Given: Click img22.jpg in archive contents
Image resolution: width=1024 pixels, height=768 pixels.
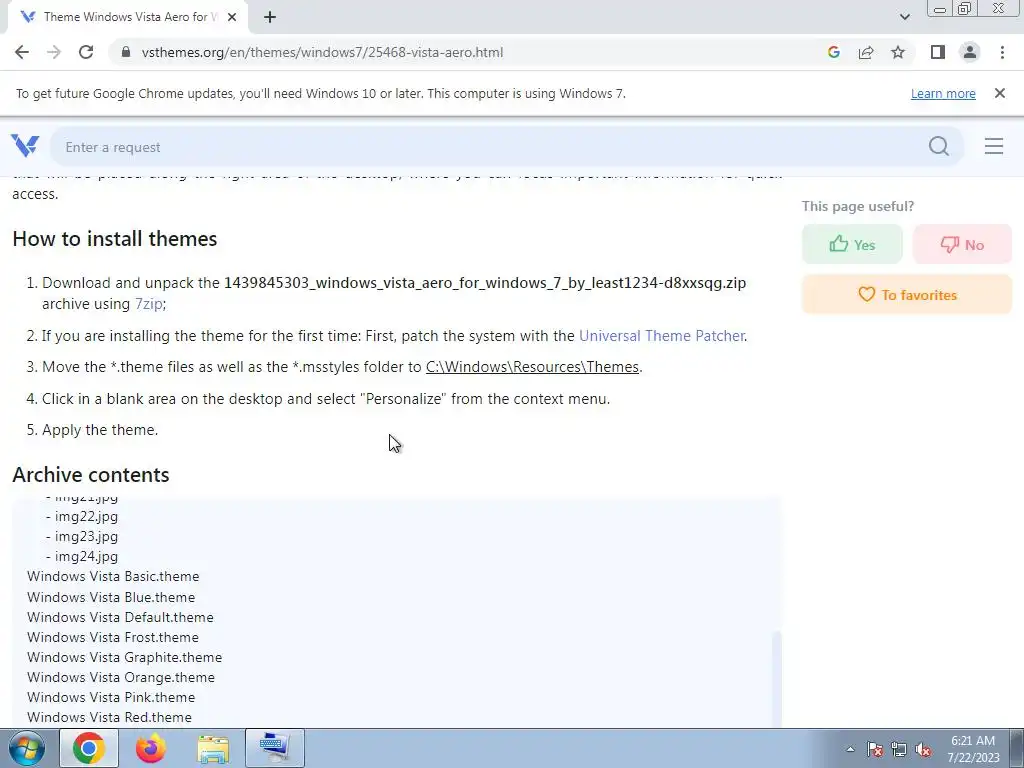Looking at the screenshot, I should (86, 517).
